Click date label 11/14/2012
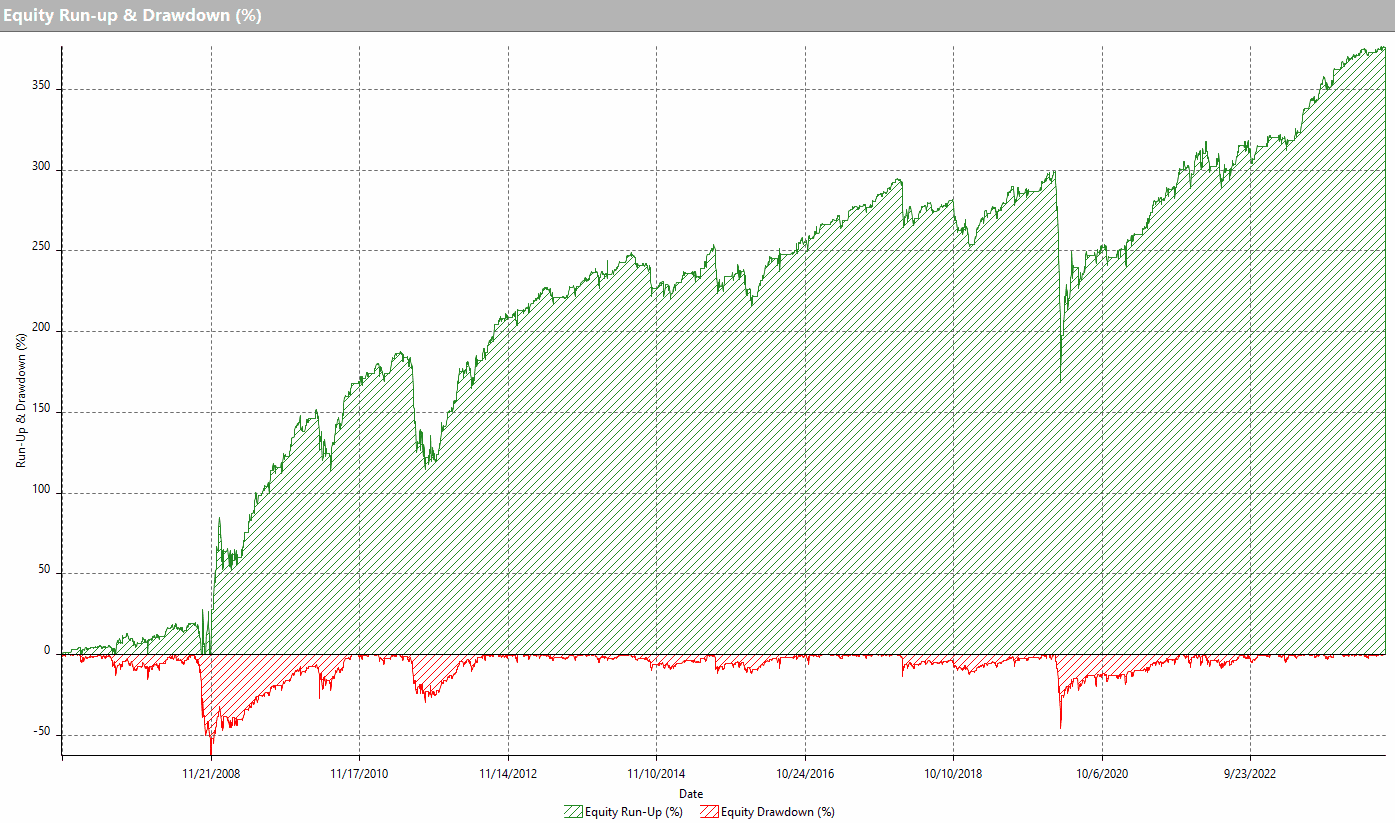 (508, 773)
